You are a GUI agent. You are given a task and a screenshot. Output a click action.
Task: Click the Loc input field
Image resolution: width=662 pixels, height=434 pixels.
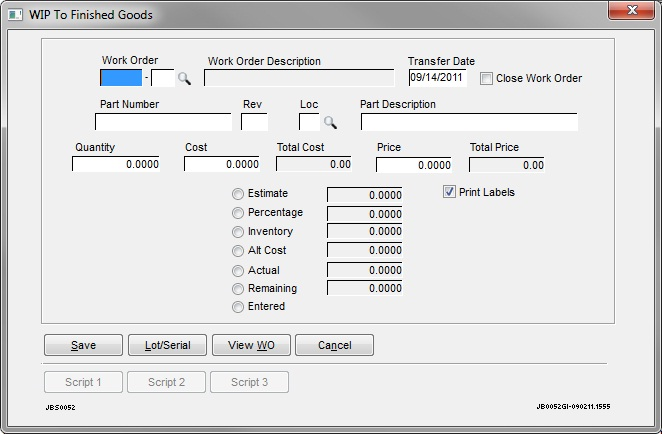(x=309, y=122)
